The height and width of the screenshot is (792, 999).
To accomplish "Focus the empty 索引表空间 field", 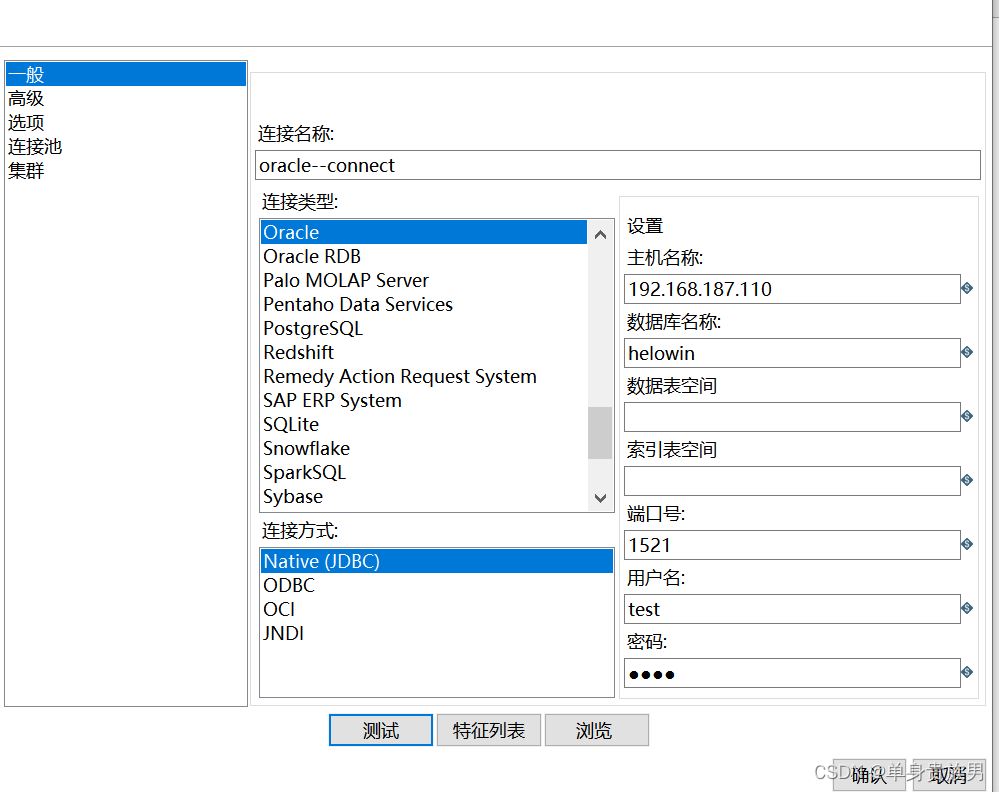I will (x=792, y=481).
